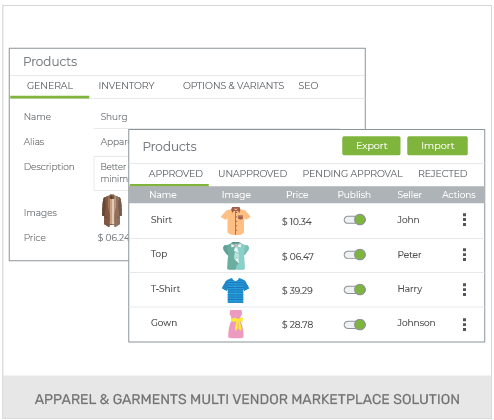
Task: Toggle publish switch for T-Shirt
Action: click(355, 289)
